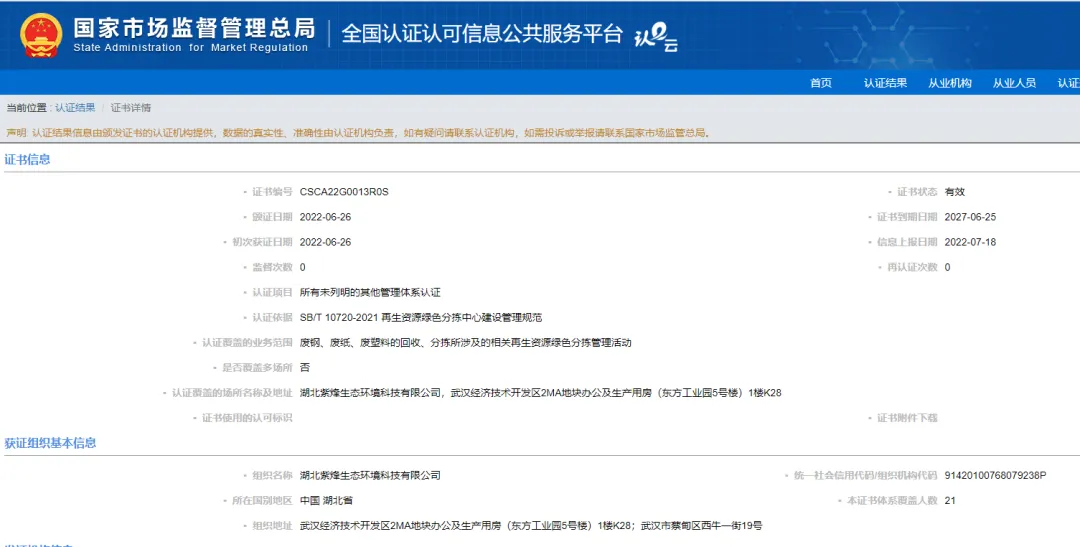Click the 国家市场监督管理总局 title
The image size is (1080, 547).
tap(194, 28)
